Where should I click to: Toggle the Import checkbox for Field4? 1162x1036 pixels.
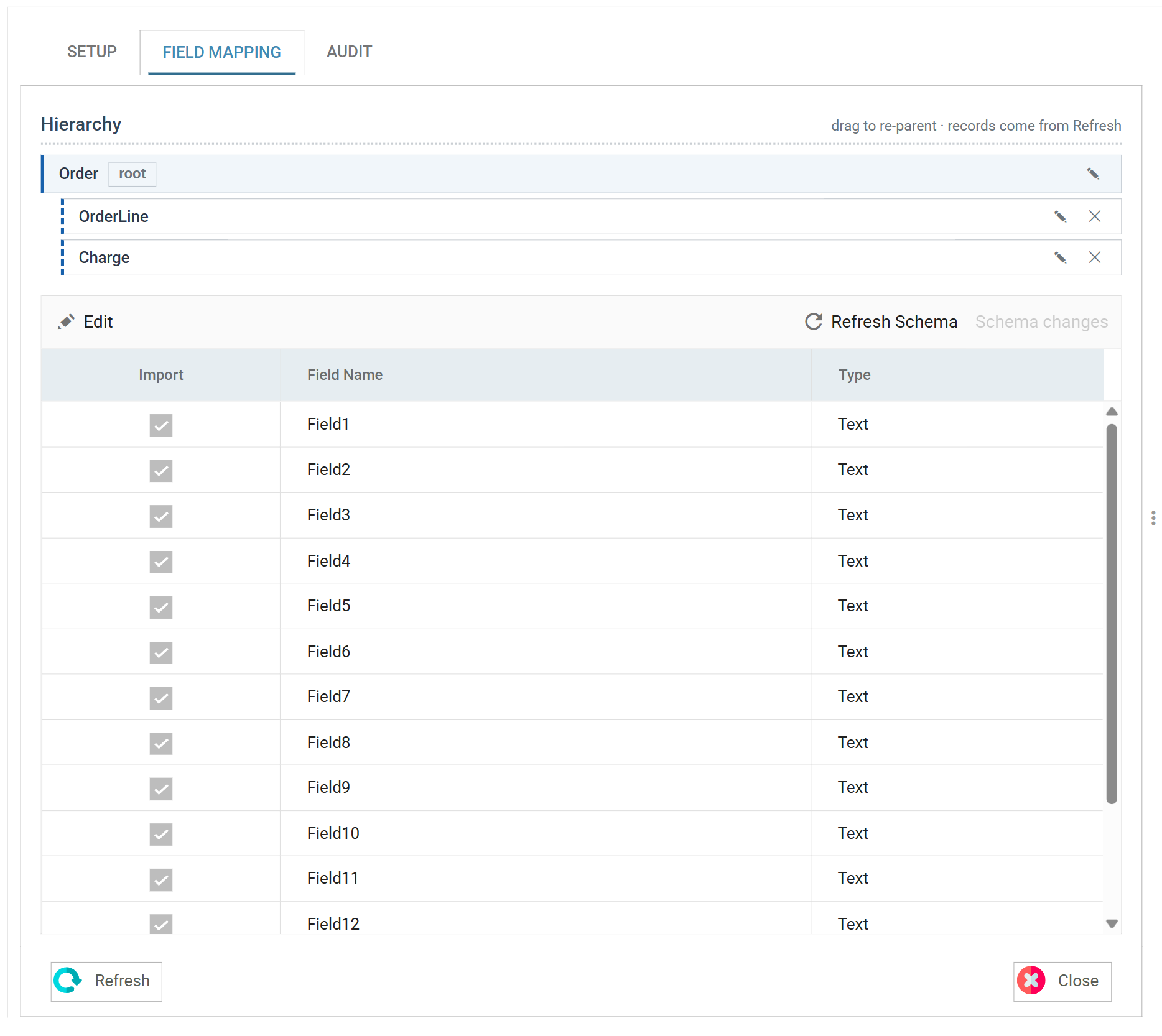click(x=161, y=562)
